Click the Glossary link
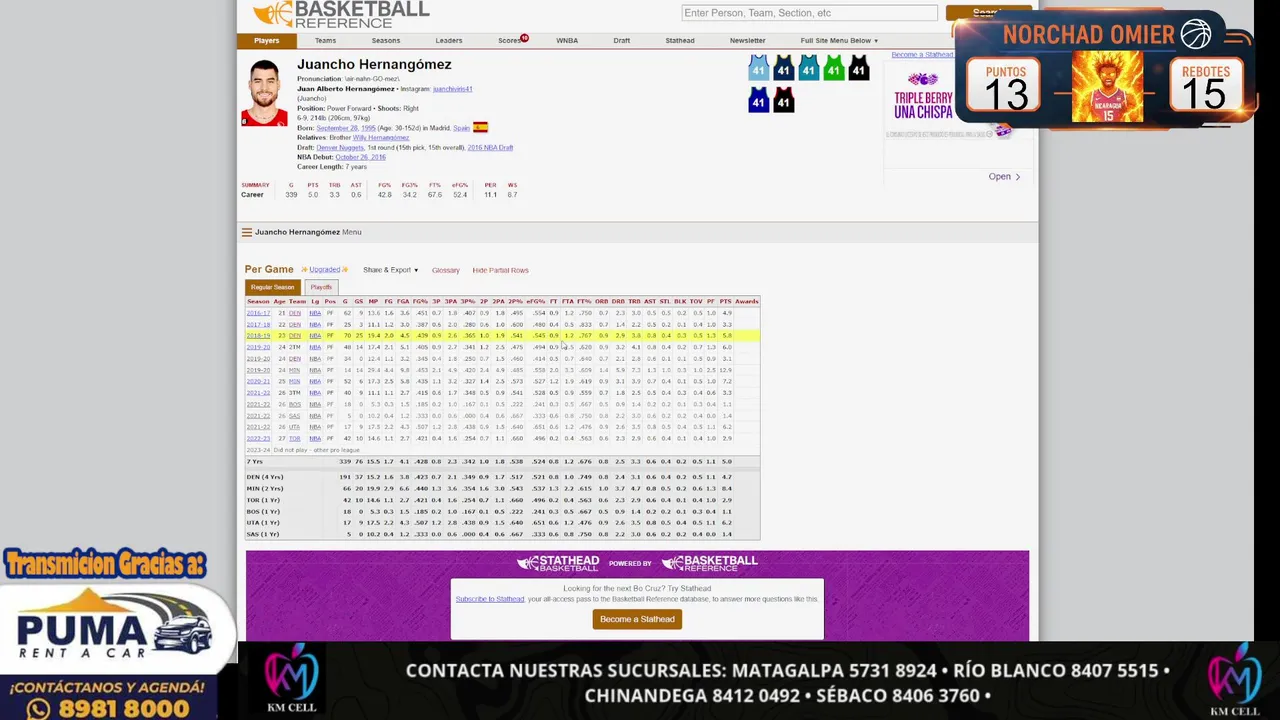Screen dimensions: 1280x720 (446, 270)
